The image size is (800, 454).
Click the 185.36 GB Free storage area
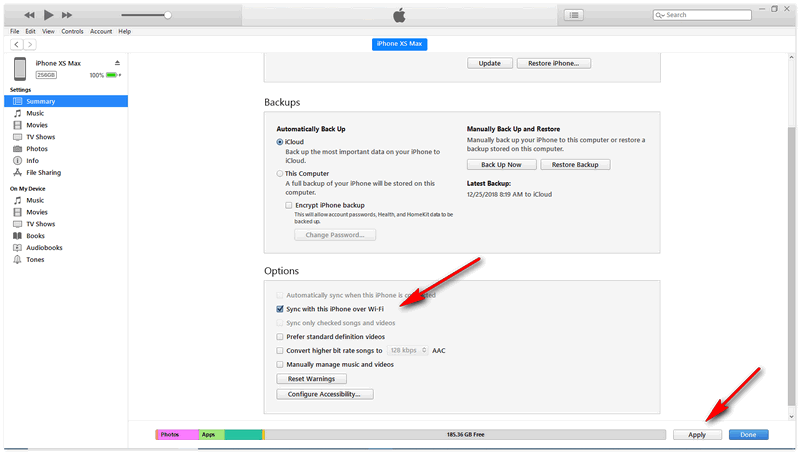coord(465,435)
